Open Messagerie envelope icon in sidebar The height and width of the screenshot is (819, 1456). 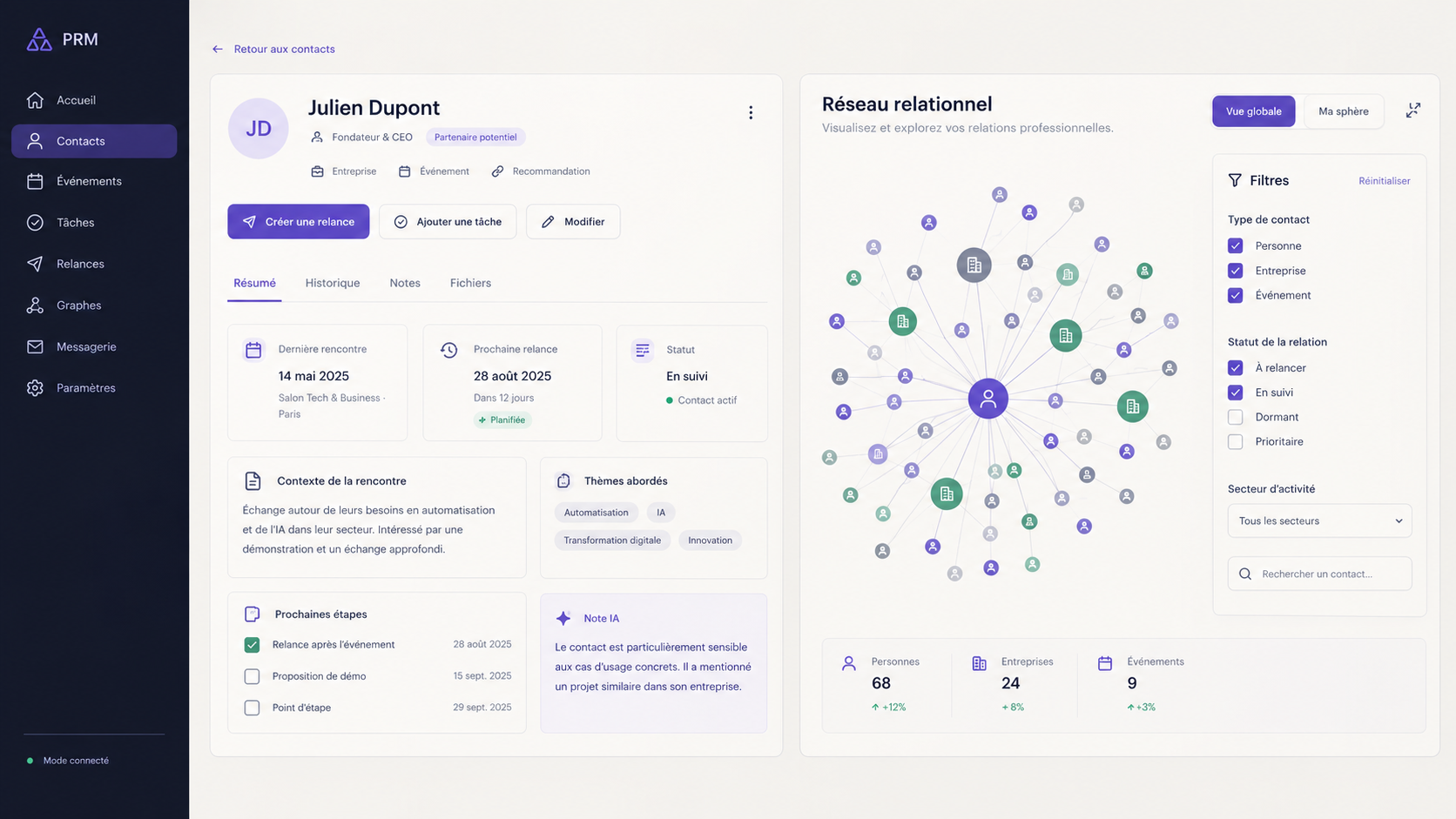pos(35,346)
